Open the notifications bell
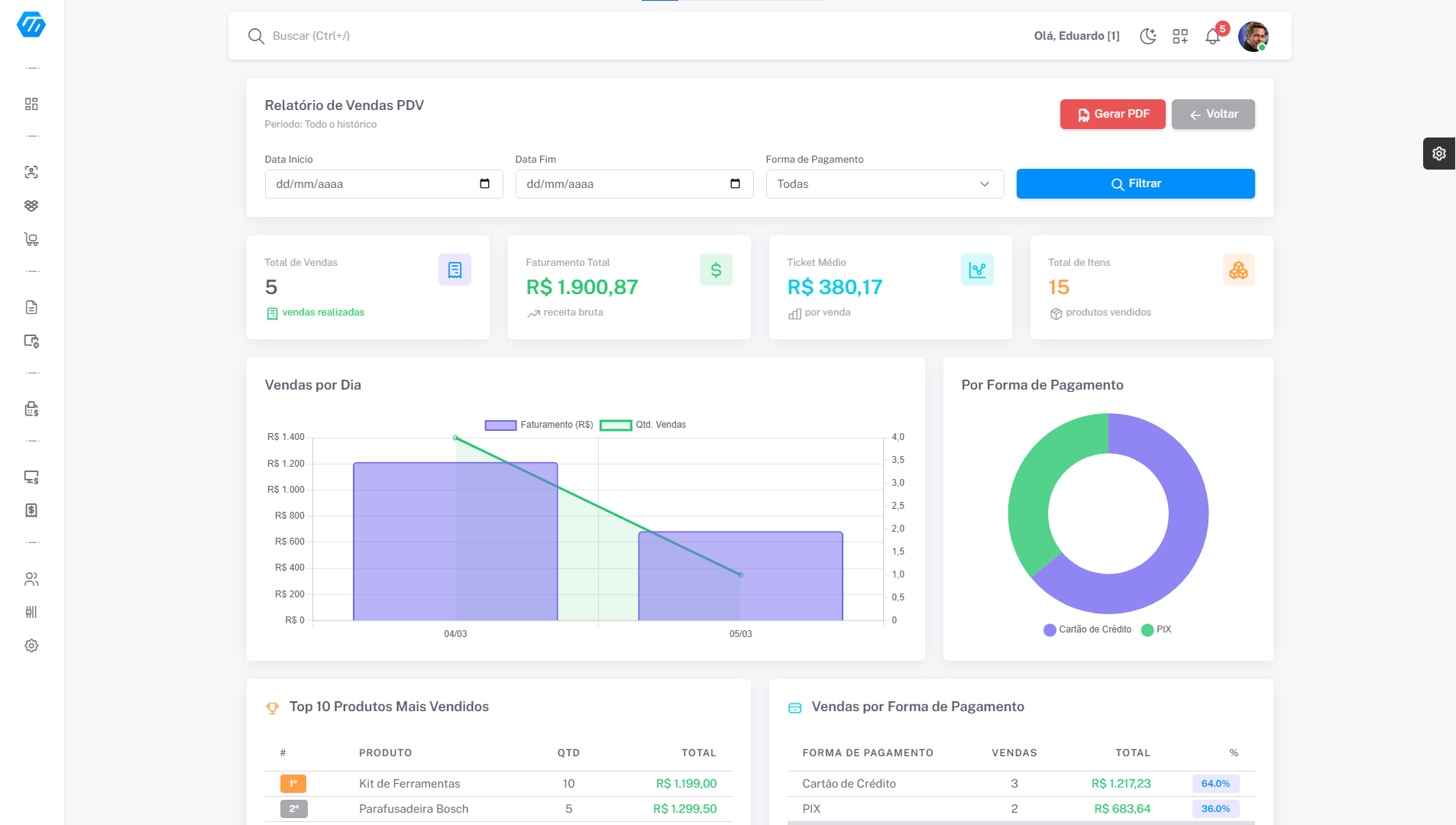This screenshot has height=825, width=1456. 1212,36
